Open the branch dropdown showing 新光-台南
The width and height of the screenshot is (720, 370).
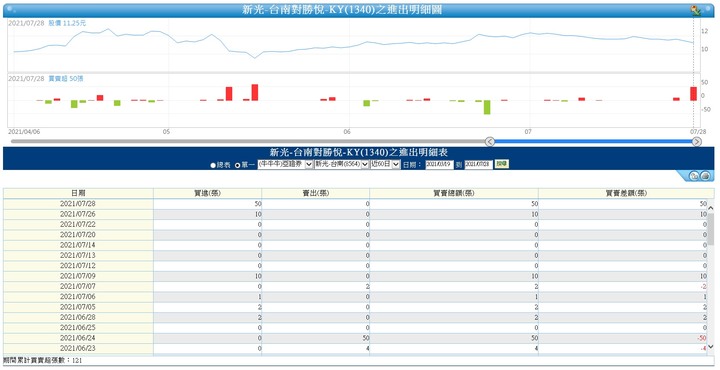[x=342, y=164]
